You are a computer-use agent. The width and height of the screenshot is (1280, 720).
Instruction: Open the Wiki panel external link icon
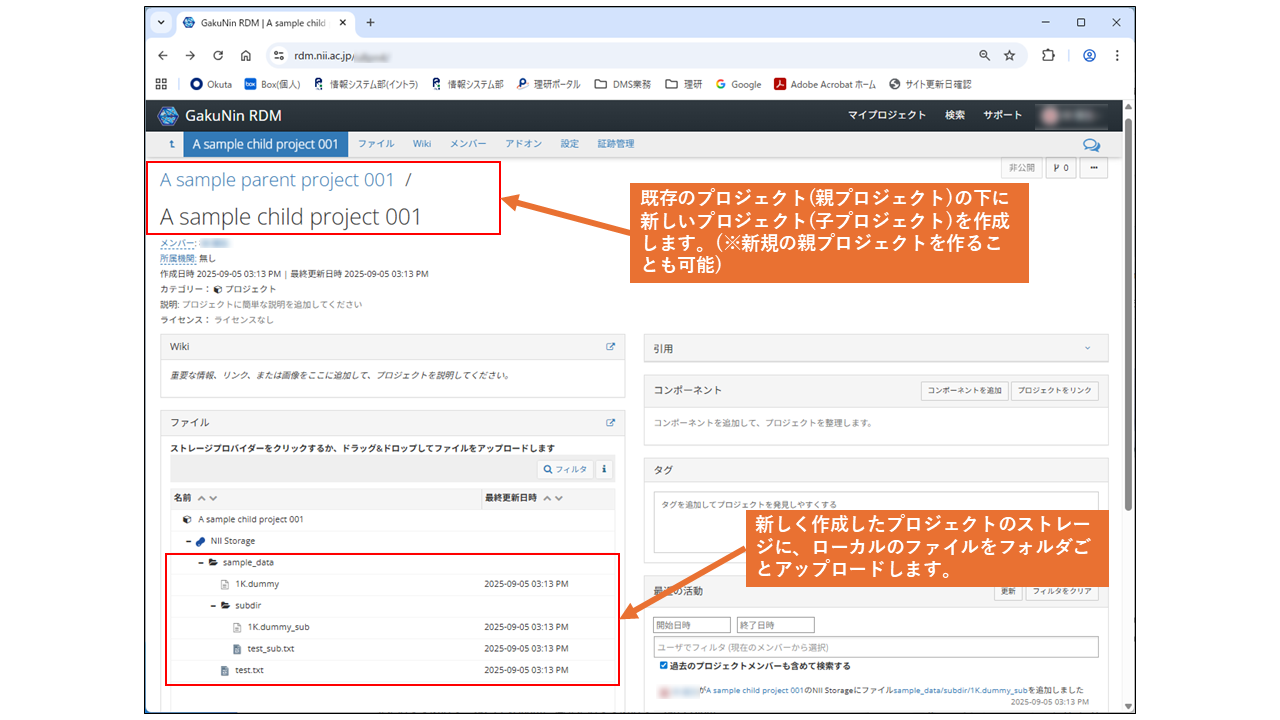(x=610, y=347)
